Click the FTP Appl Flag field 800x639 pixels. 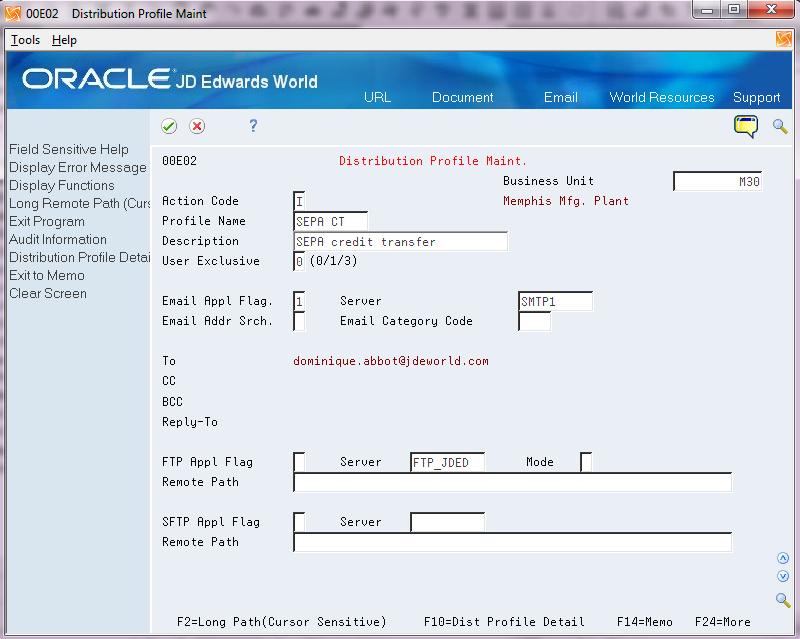click(299, 462)
